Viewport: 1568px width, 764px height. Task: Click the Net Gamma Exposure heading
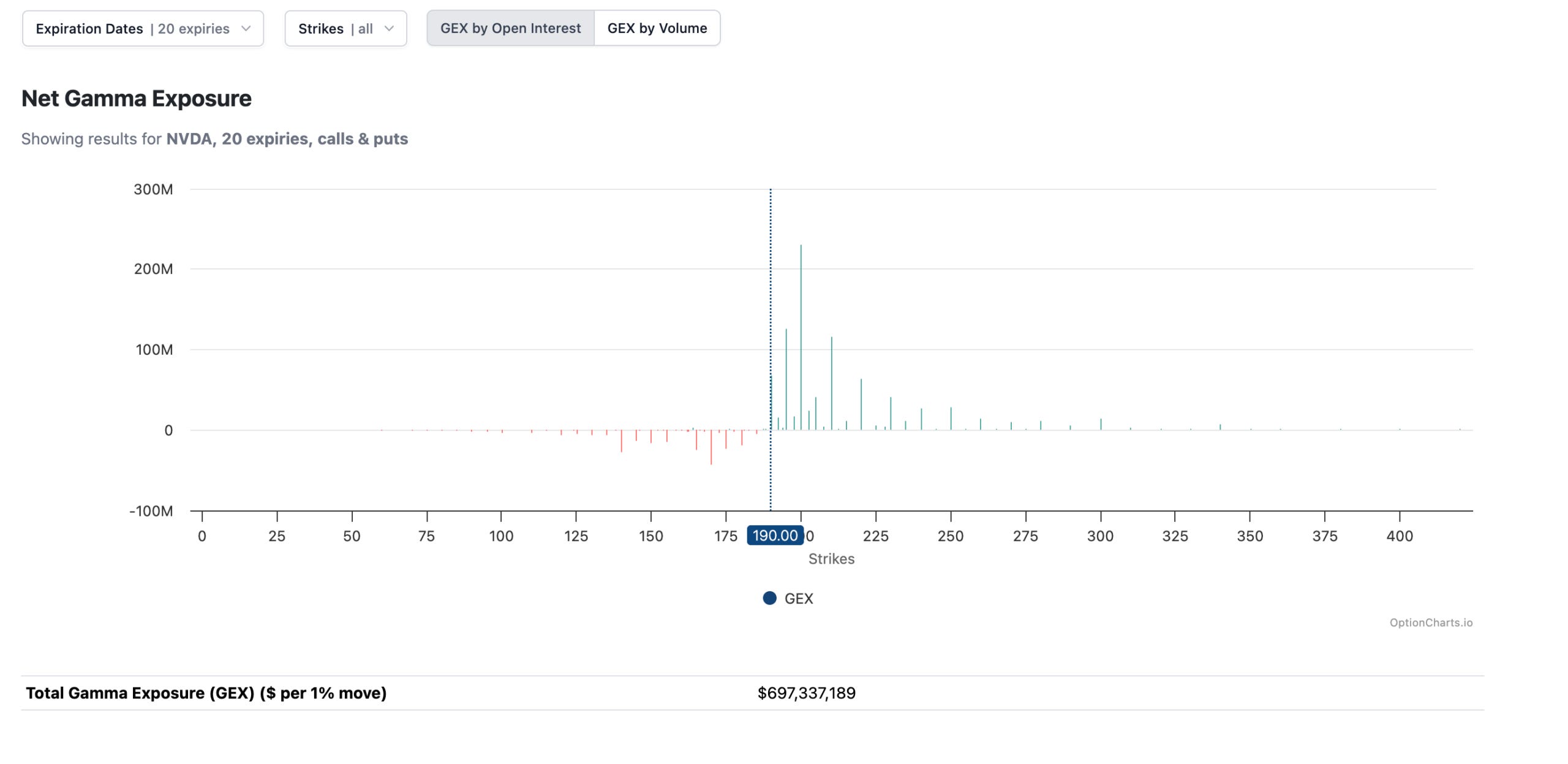click(137, 99)
